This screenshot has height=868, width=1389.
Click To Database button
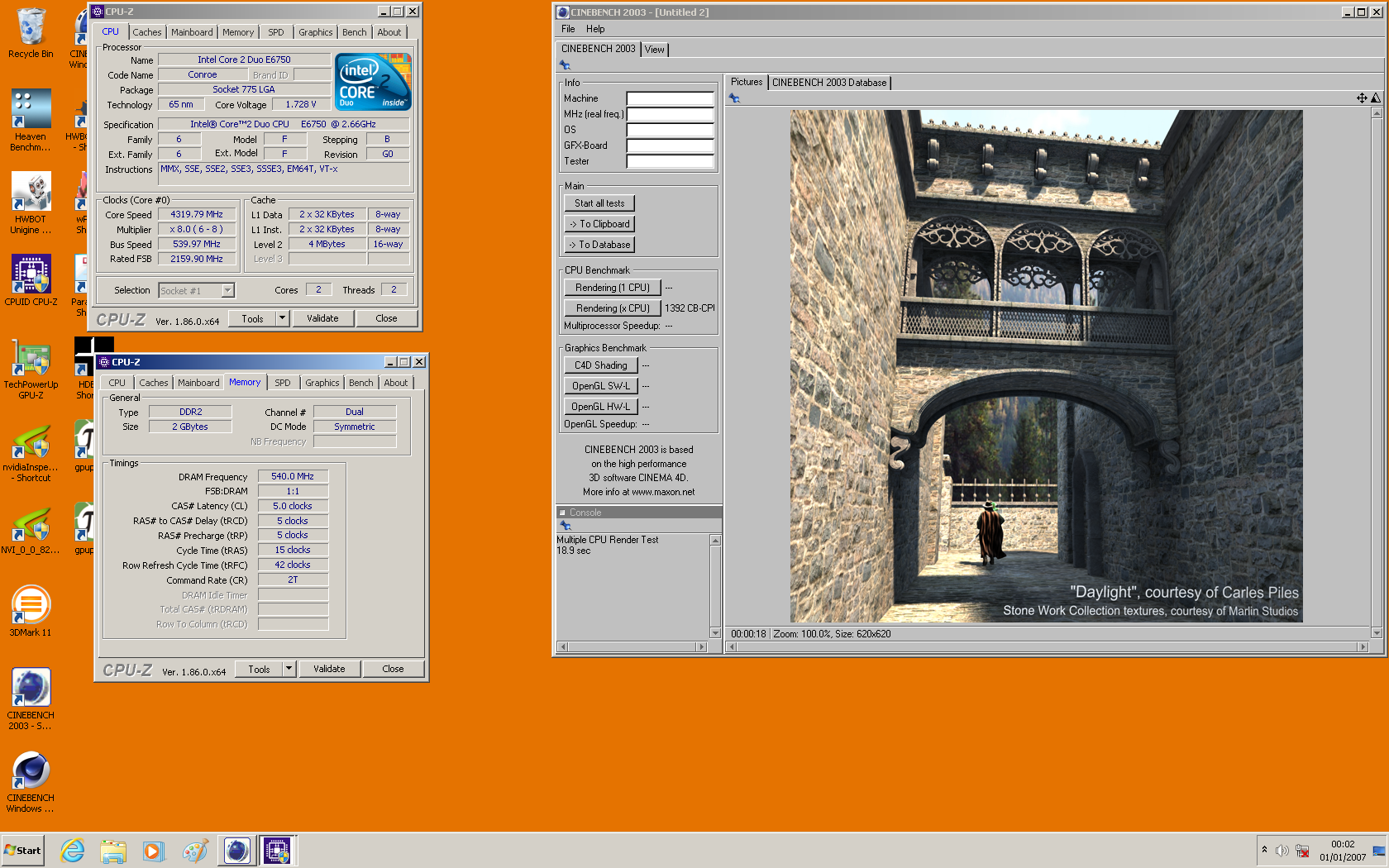click(x=599, y=245)
